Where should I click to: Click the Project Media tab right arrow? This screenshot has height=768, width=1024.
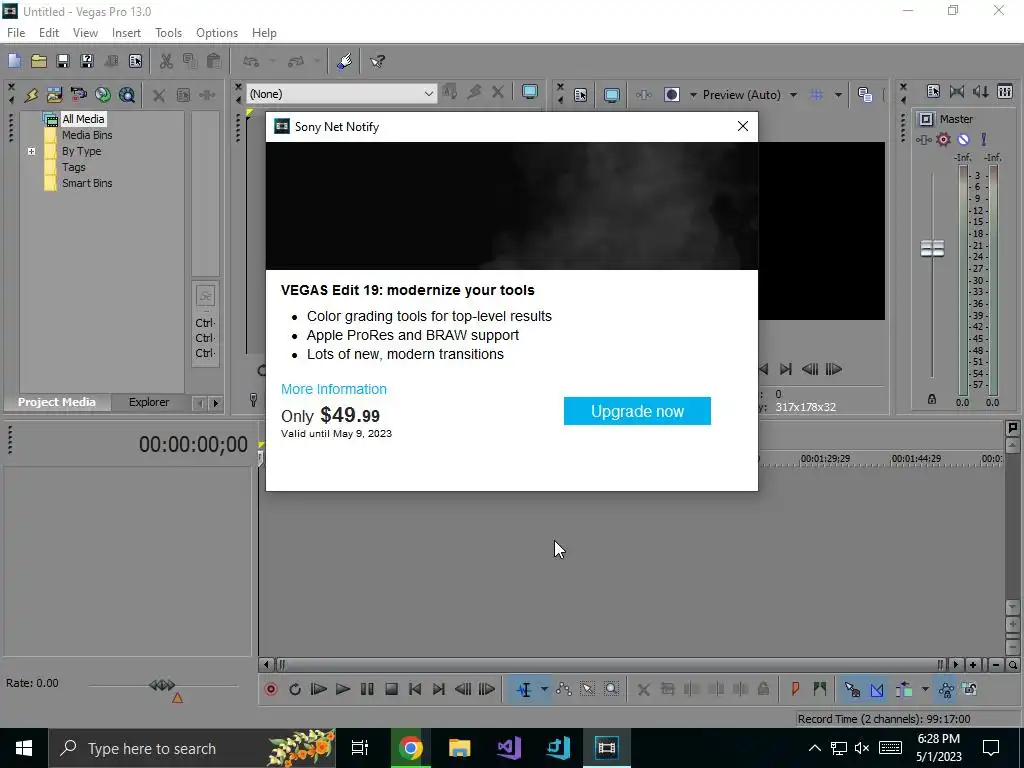pos(216,404)
